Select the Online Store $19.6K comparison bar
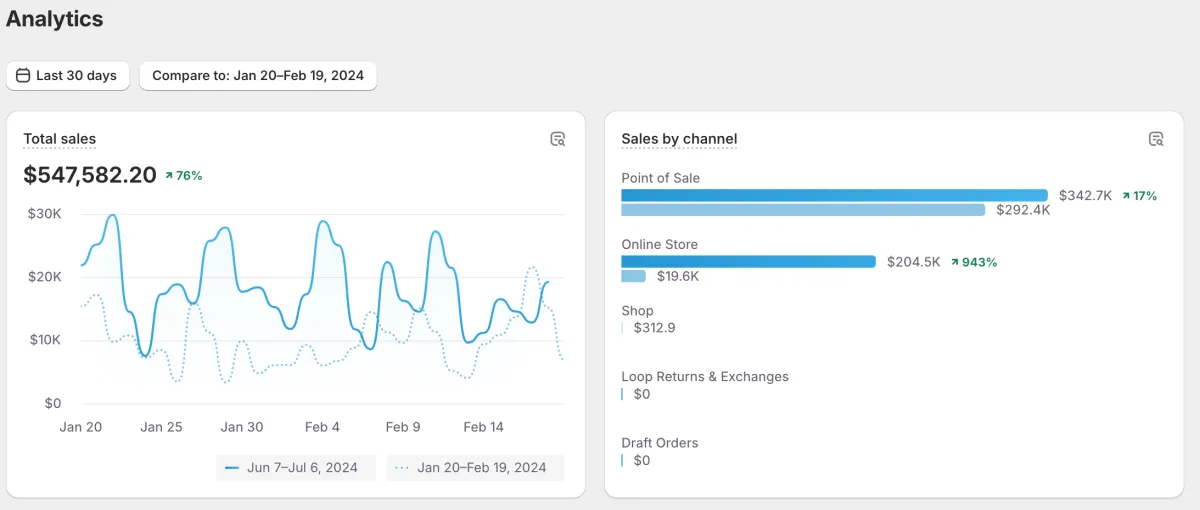1200x510 pixels. (634, 276)
